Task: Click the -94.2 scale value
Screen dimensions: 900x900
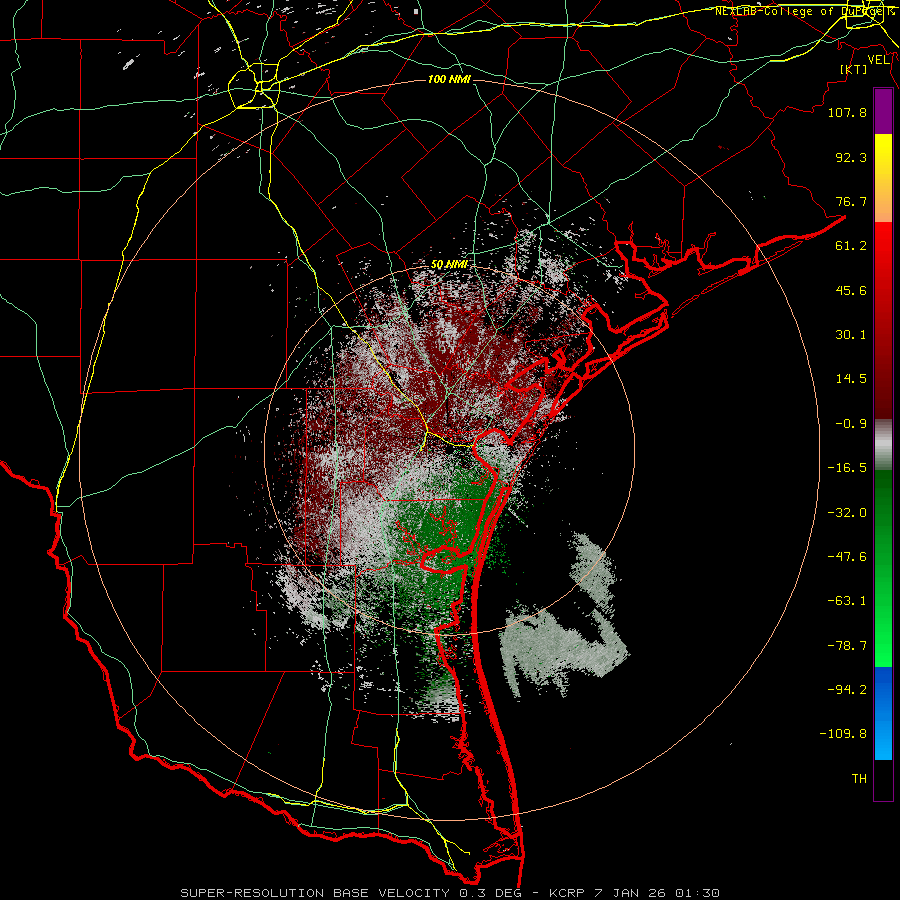Action: point(847,689)
